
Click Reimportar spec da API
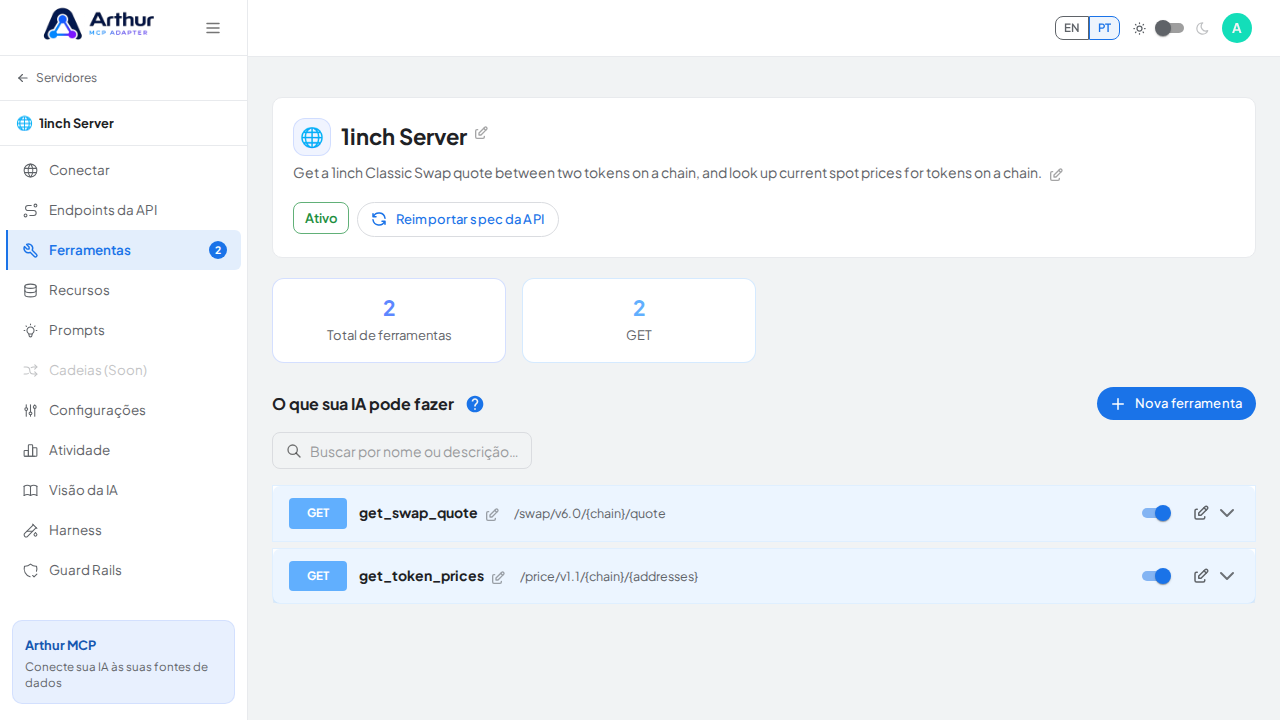pyautogui.click(x=458, y=219)
